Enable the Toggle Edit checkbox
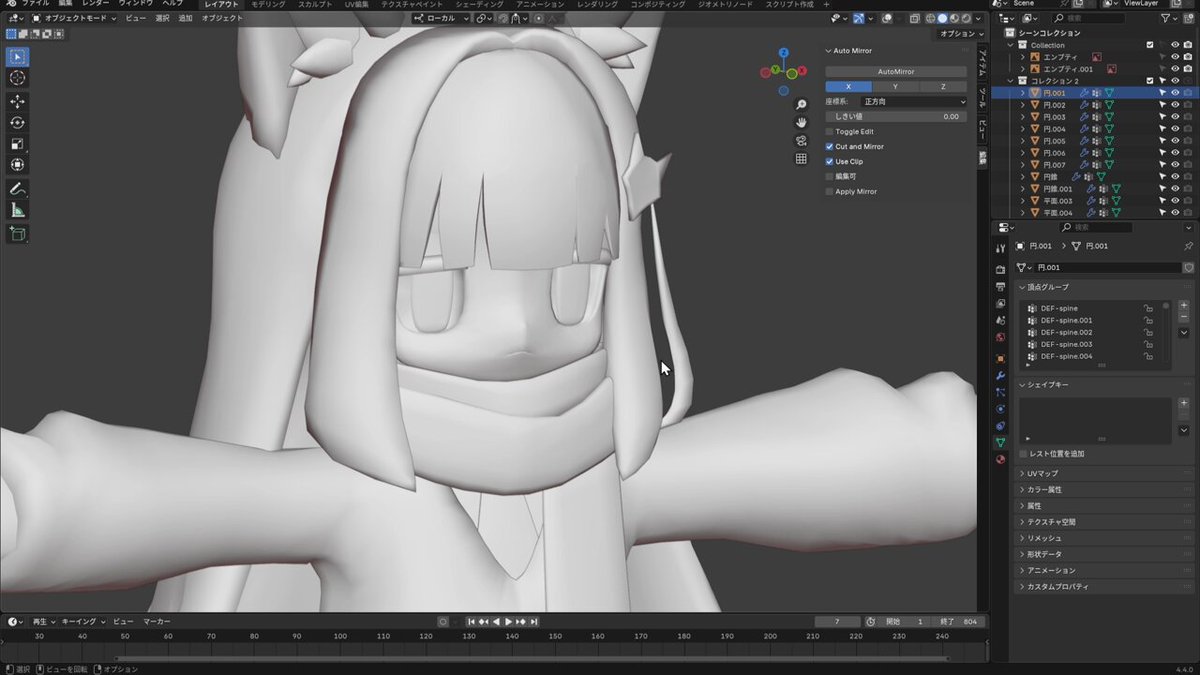 click(829, 131)
